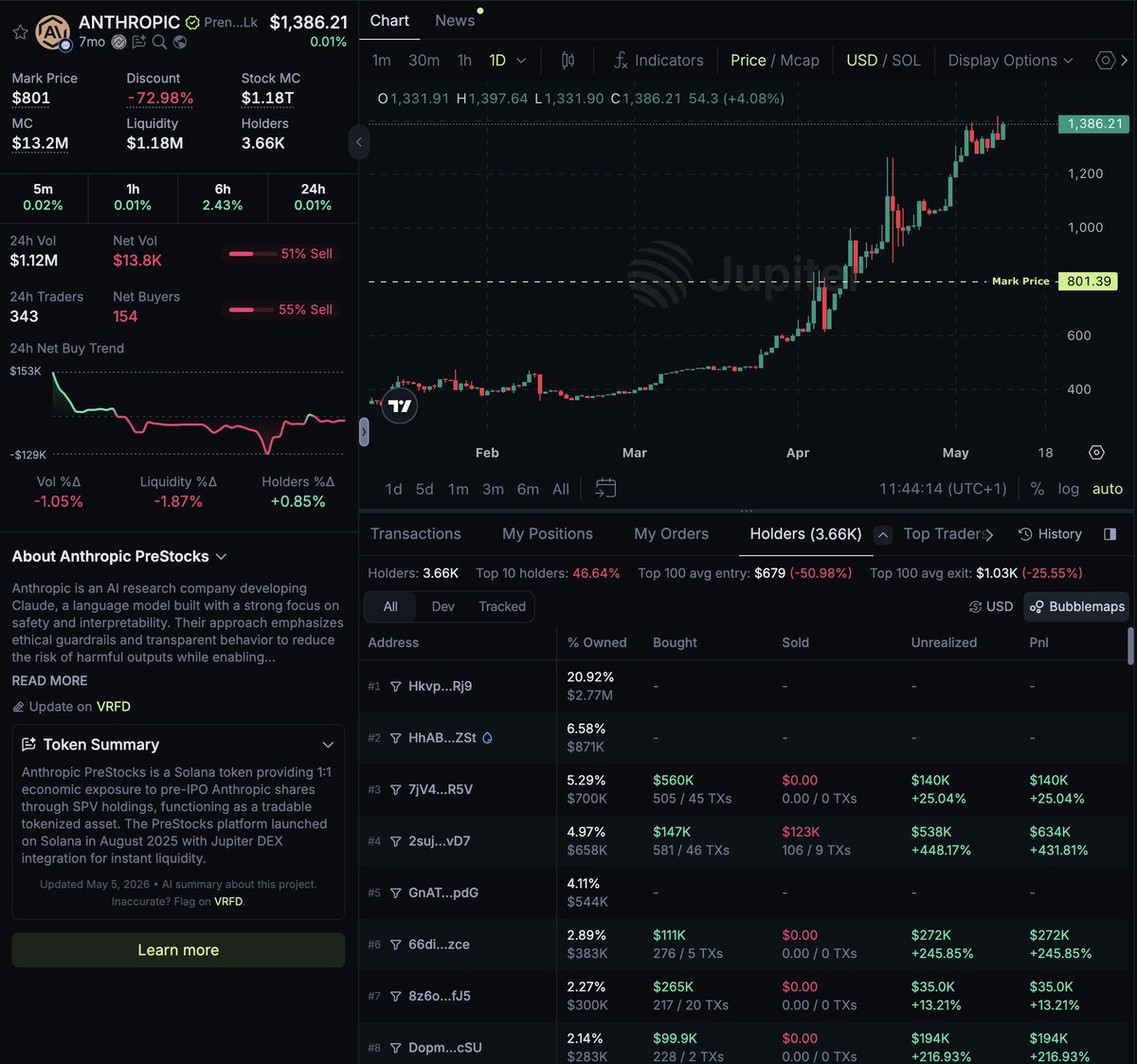Switch currency display with USD toggle
This screenshot has height=1064, width=1137.
[991, 606]
